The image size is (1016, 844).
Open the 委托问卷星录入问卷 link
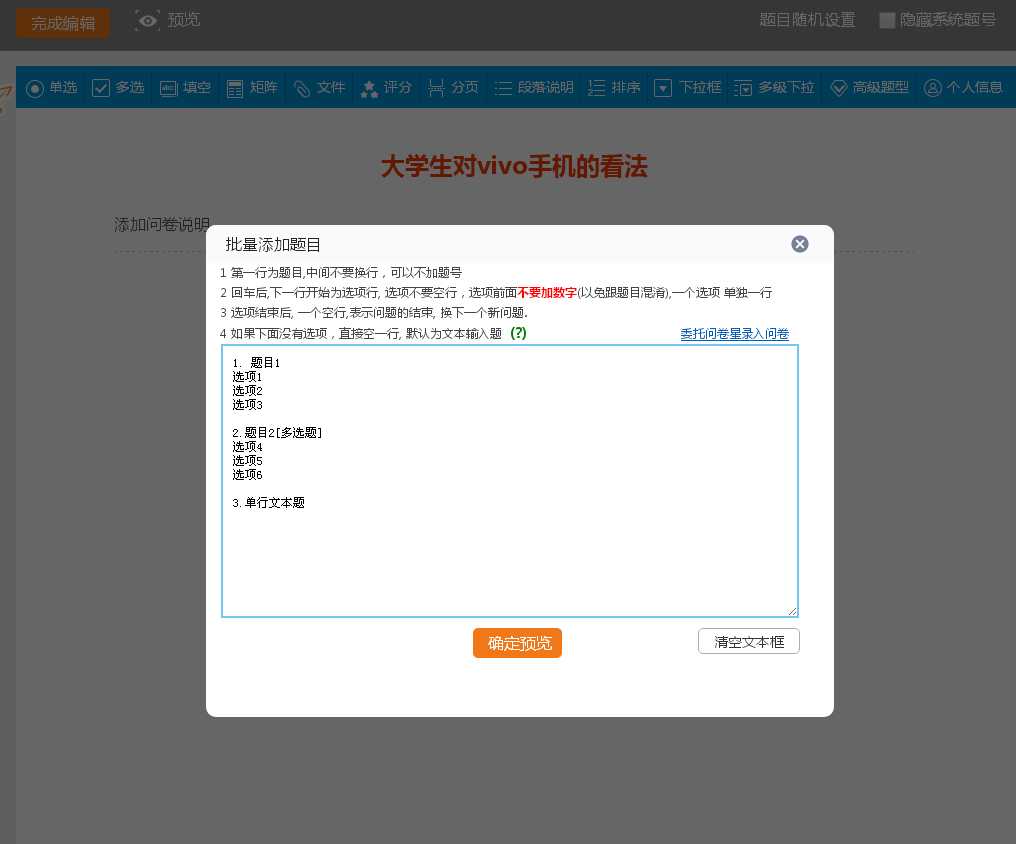[734, 334]
